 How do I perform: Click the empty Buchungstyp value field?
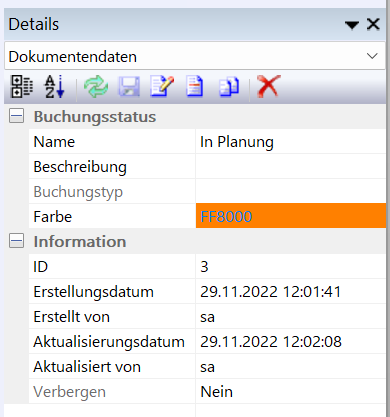pos(291,192)
